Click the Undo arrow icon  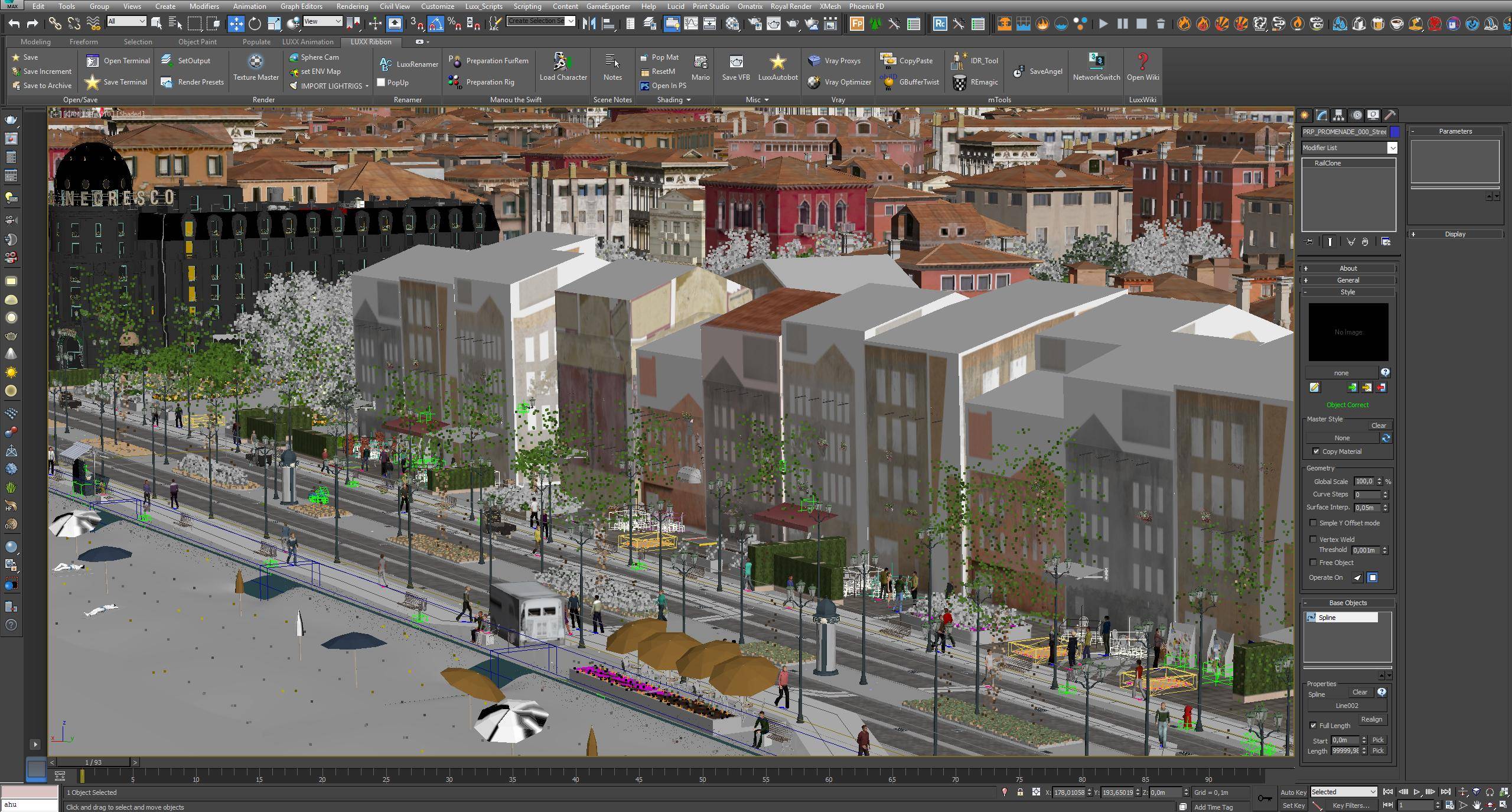[x=14, y=24]
